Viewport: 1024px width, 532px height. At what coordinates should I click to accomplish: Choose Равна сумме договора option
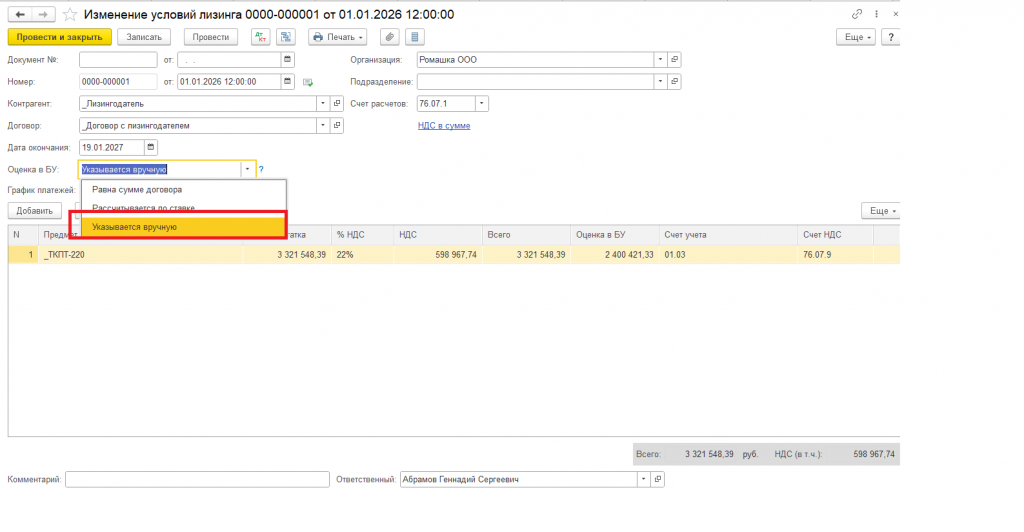coord(184,190)
